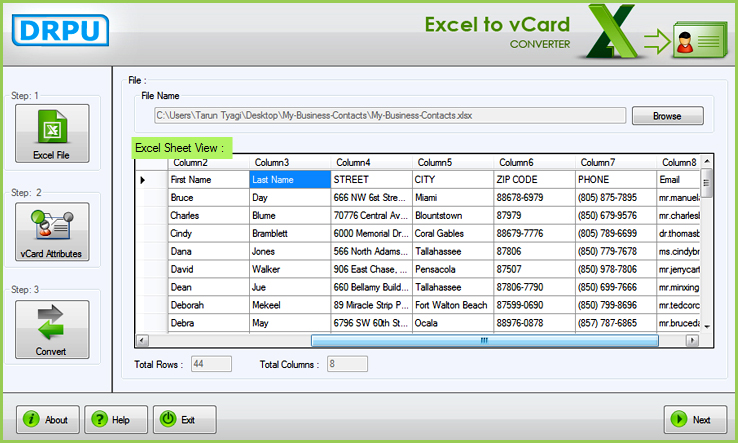This screenshot has width=738, height=443.
Task: Select the STREET cell
Action: tap(371, 180)
